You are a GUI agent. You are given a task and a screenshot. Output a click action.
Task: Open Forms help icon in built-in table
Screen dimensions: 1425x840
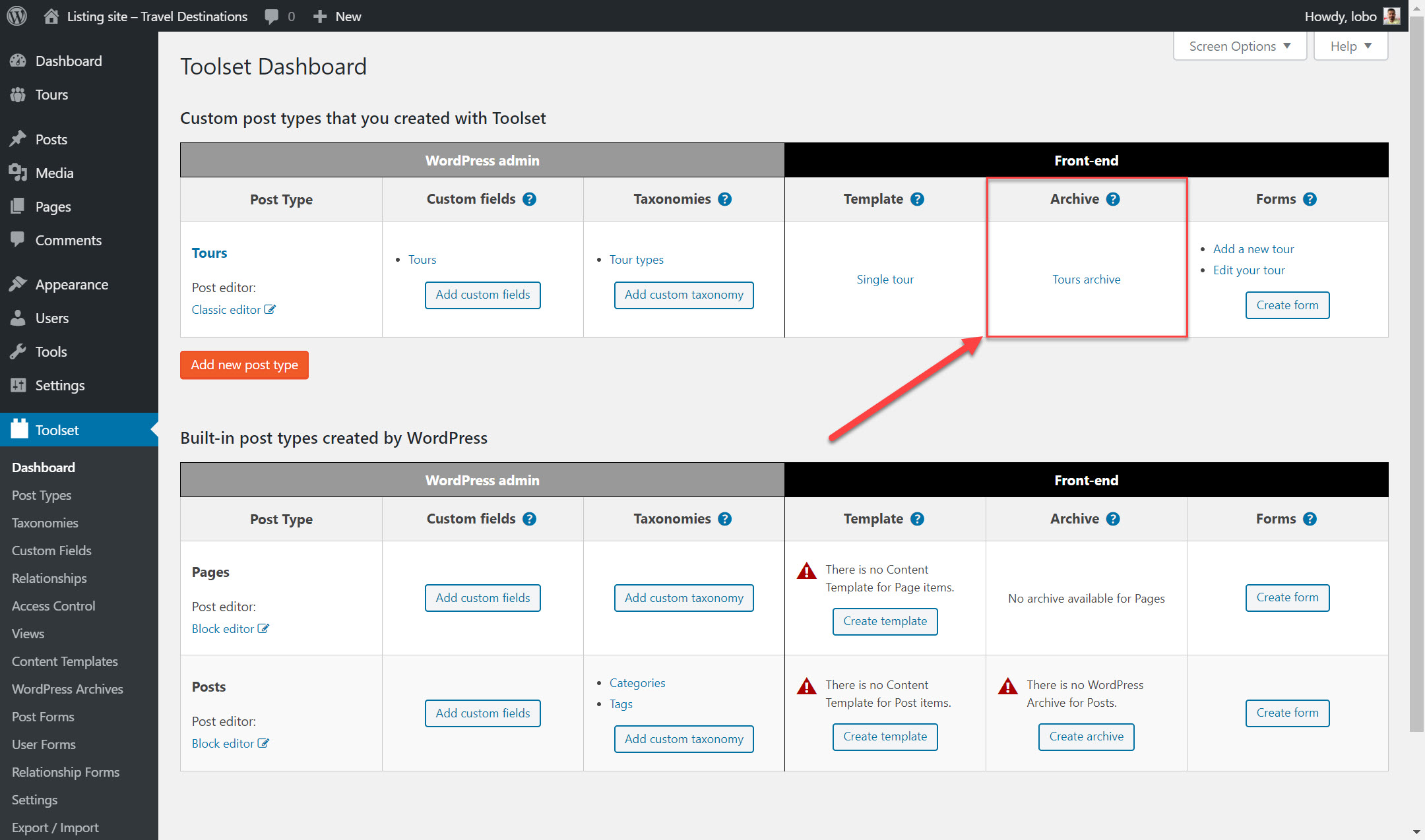click(x=1310, y=519)
